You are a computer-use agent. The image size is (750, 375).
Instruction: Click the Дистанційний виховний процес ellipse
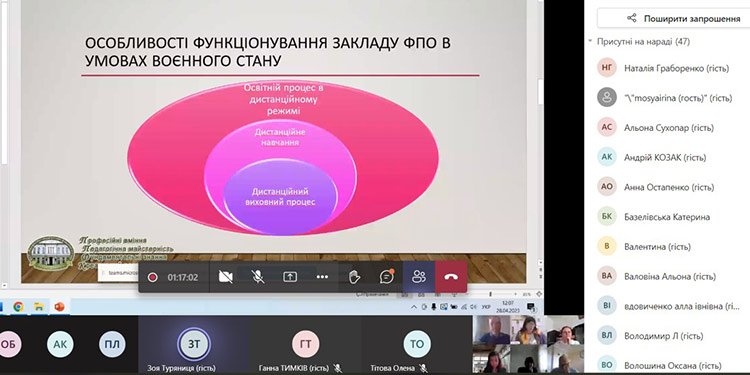[x=280, y=197]
